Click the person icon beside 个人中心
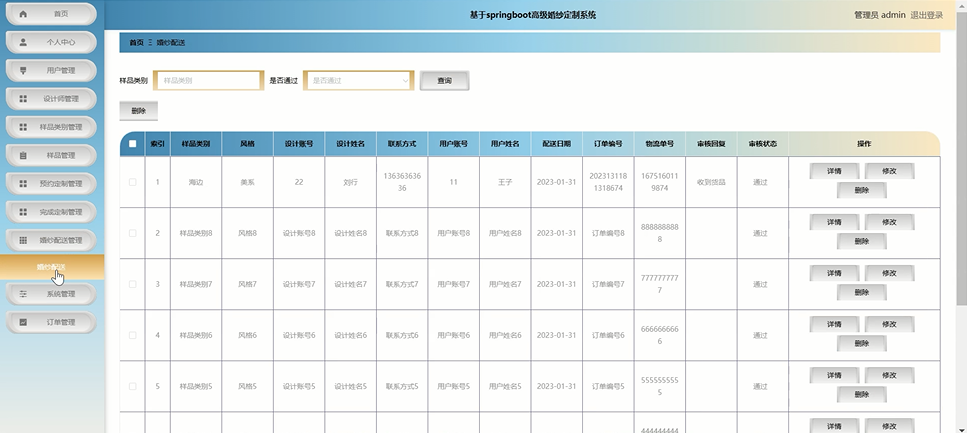The width and height of the screenshot is (967, 433). (23, 42)
